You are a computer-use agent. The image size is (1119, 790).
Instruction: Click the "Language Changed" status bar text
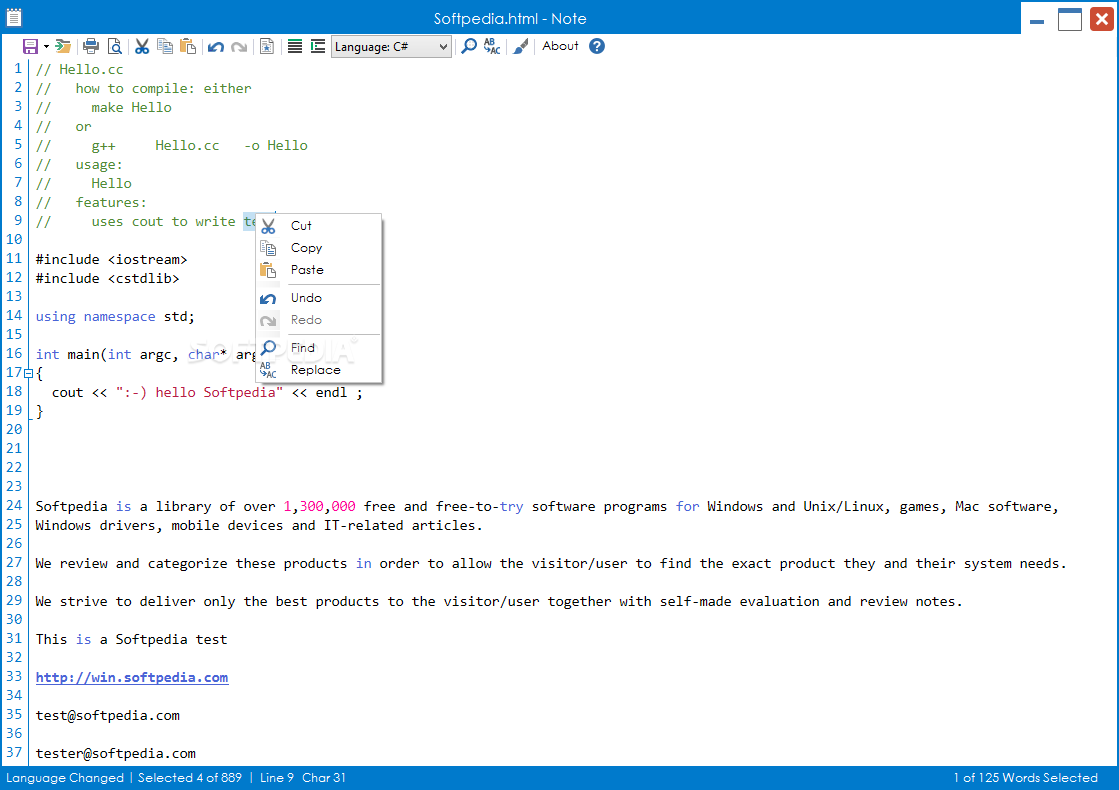[65, 778]
